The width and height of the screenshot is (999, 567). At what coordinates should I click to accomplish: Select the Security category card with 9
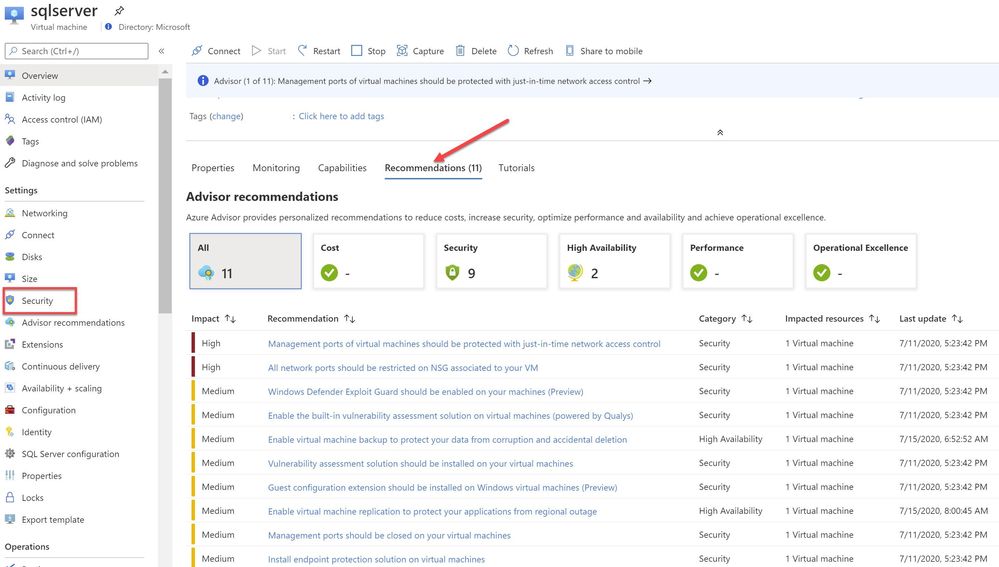point(491,261)
